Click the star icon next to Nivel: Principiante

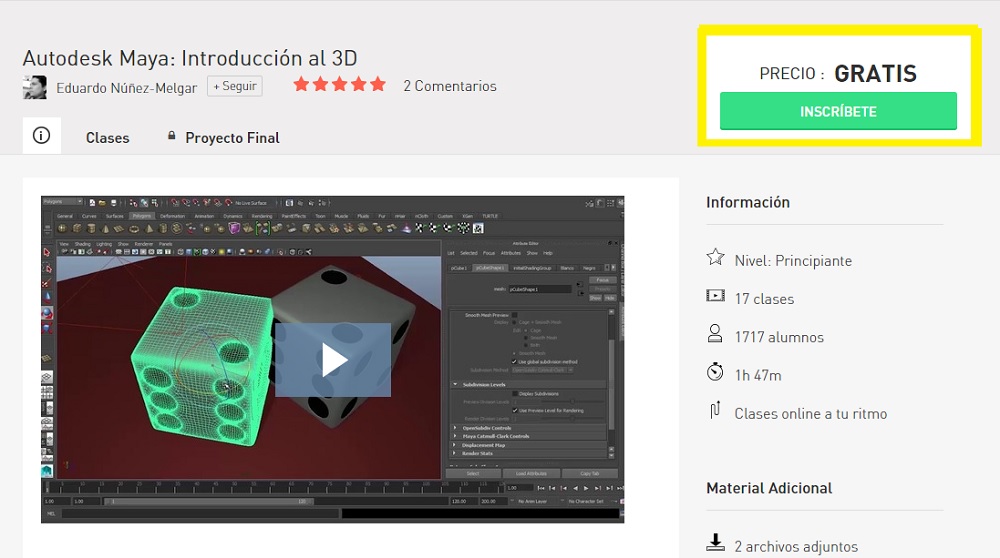click(x=716, y=258)
